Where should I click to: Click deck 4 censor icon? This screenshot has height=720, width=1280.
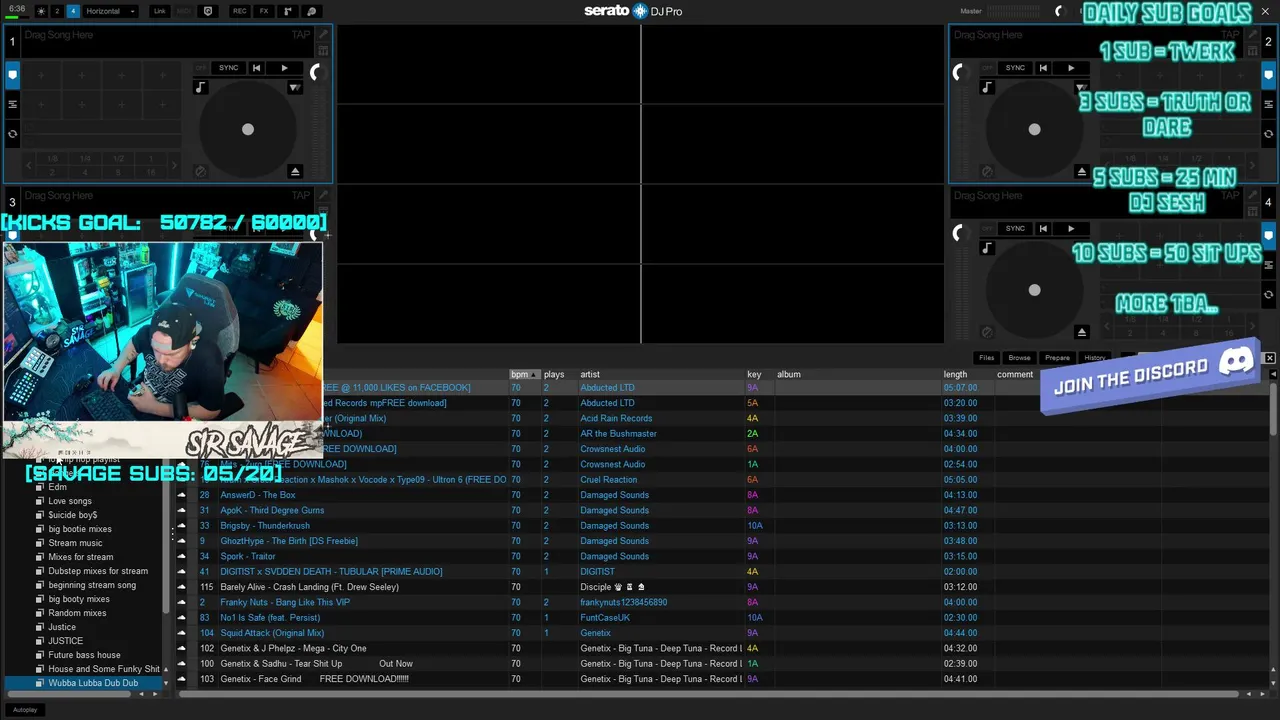pos(987,332)
